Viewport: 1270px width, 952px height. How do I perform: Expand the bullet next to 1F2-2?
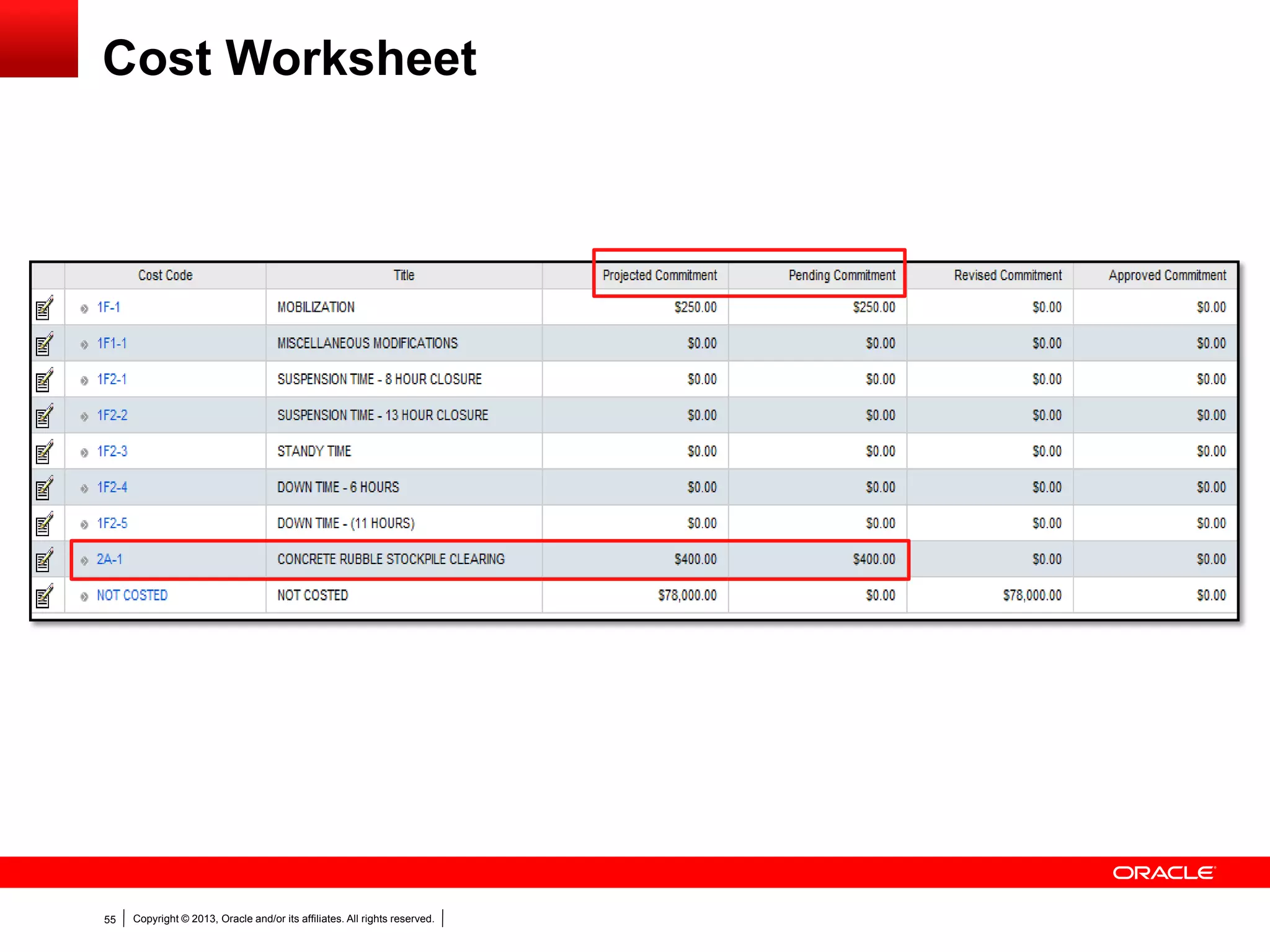click(x=84, y=416)
